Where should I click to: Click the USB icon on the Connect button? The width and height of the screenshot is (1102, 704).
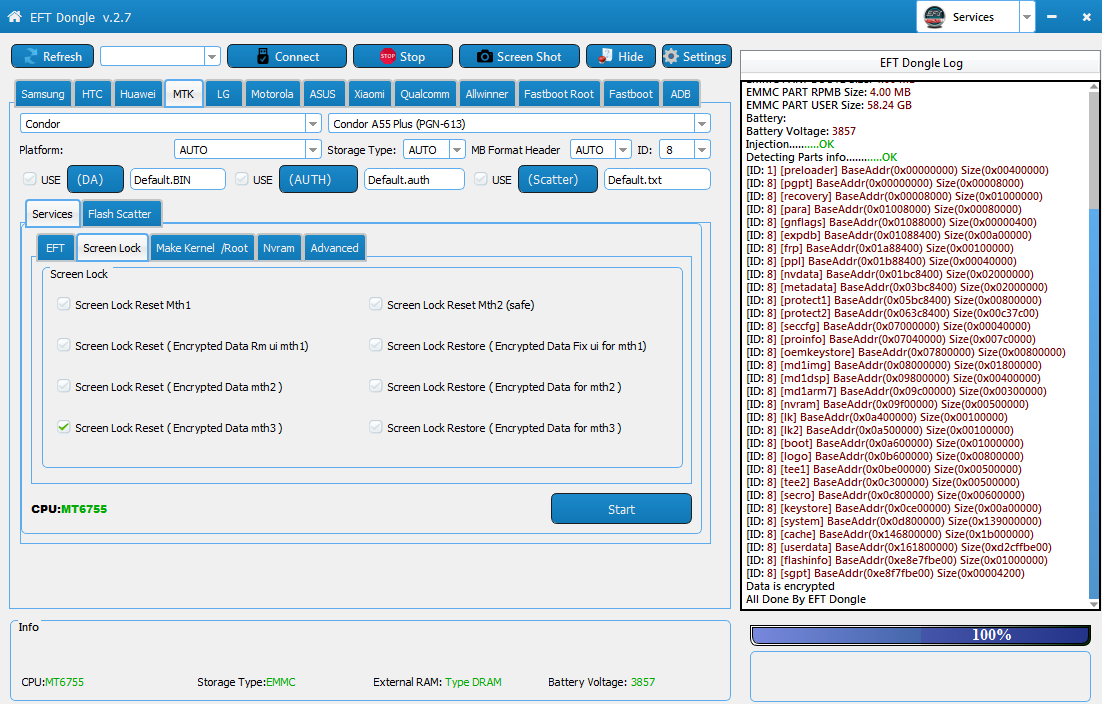(x=263, y=56)
